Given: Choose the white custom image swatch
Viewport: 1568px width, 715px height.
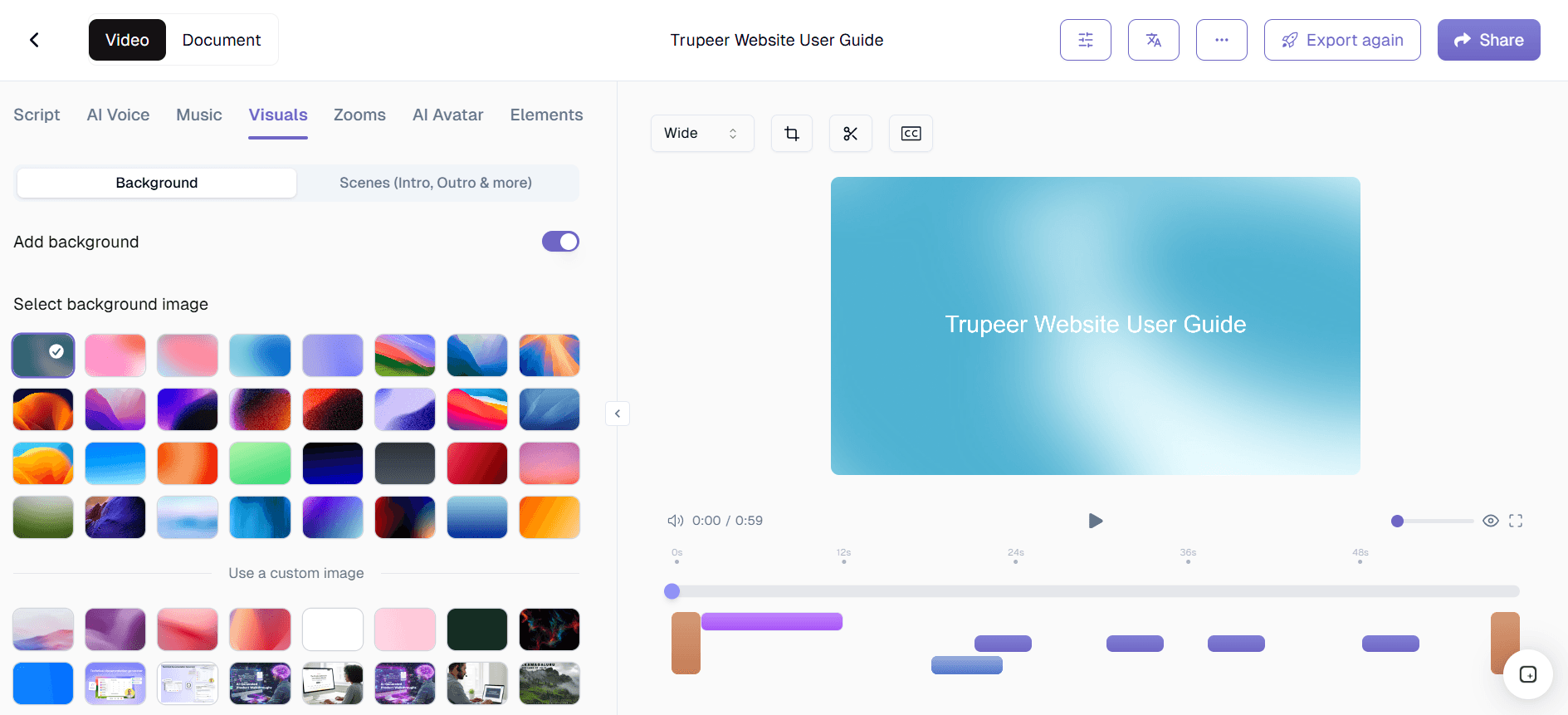Looking at the screenshot, I should 333,629.
